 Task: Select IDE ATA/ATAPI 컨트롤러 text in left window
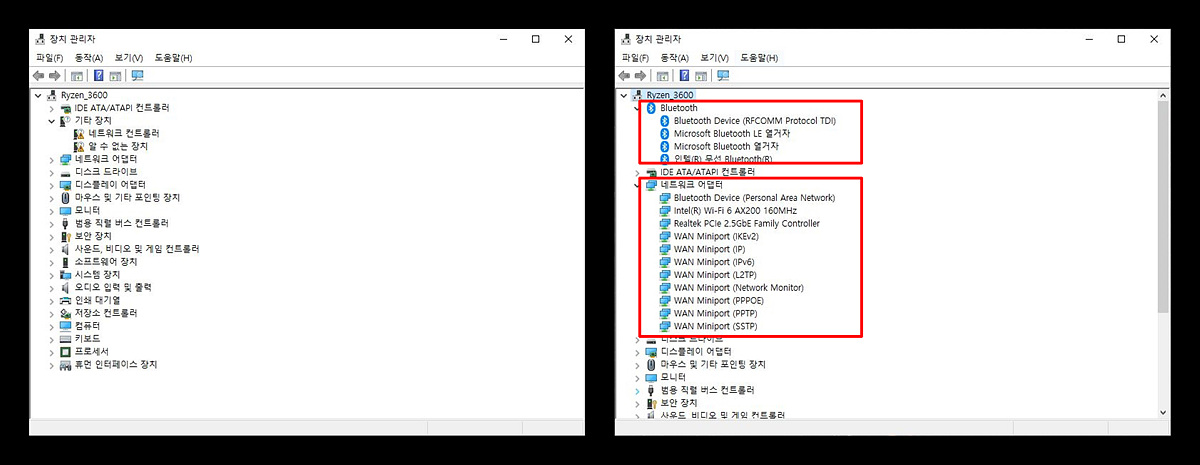coord(122,108)
